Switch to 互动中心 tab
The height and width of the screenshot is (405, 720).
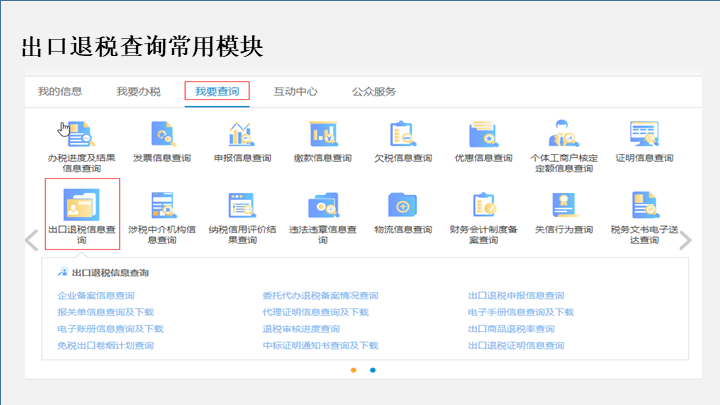pos(296,91)
